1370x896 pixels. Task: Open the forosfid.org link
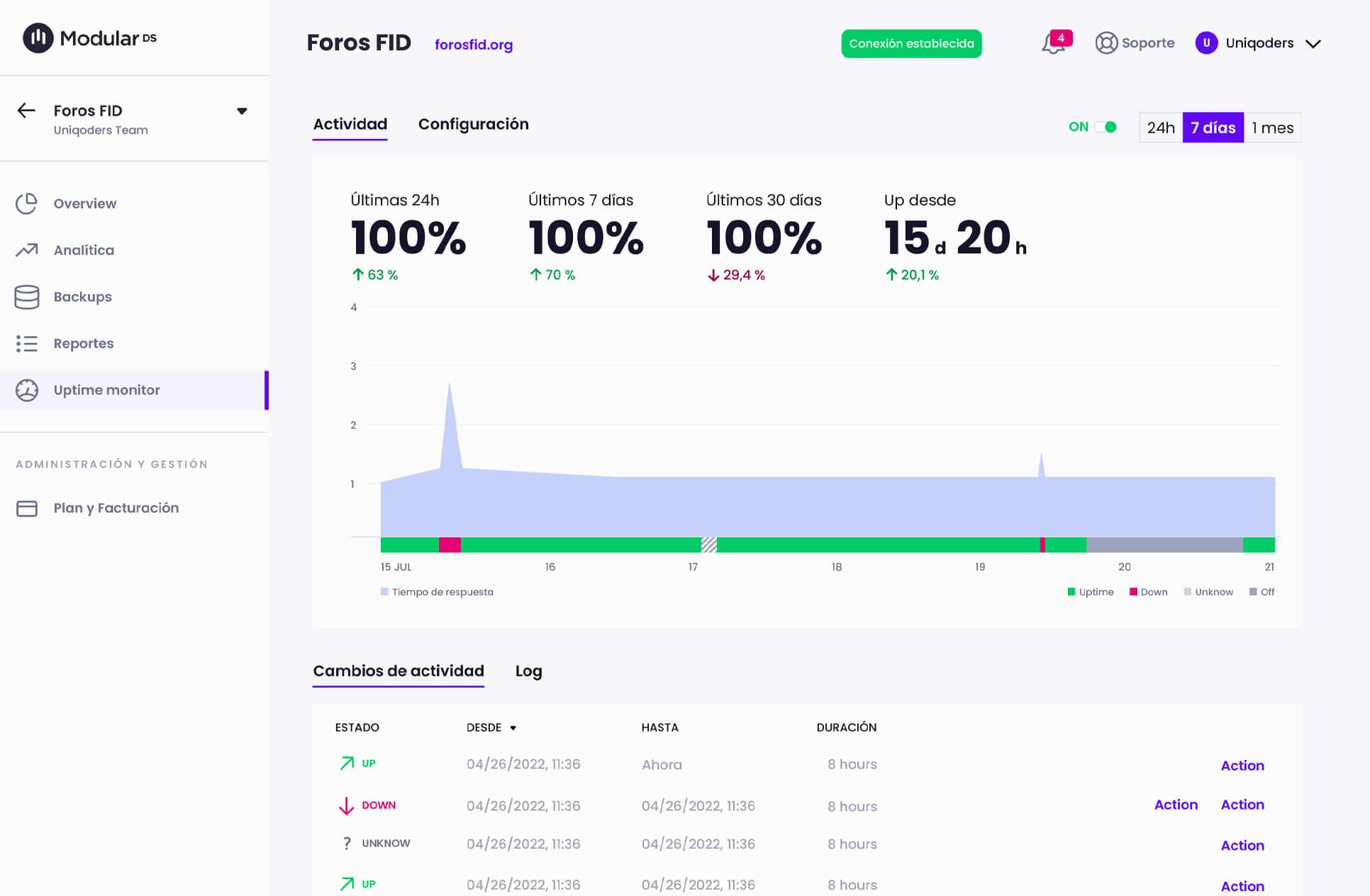pyautogui.click(x=473, y=45)
